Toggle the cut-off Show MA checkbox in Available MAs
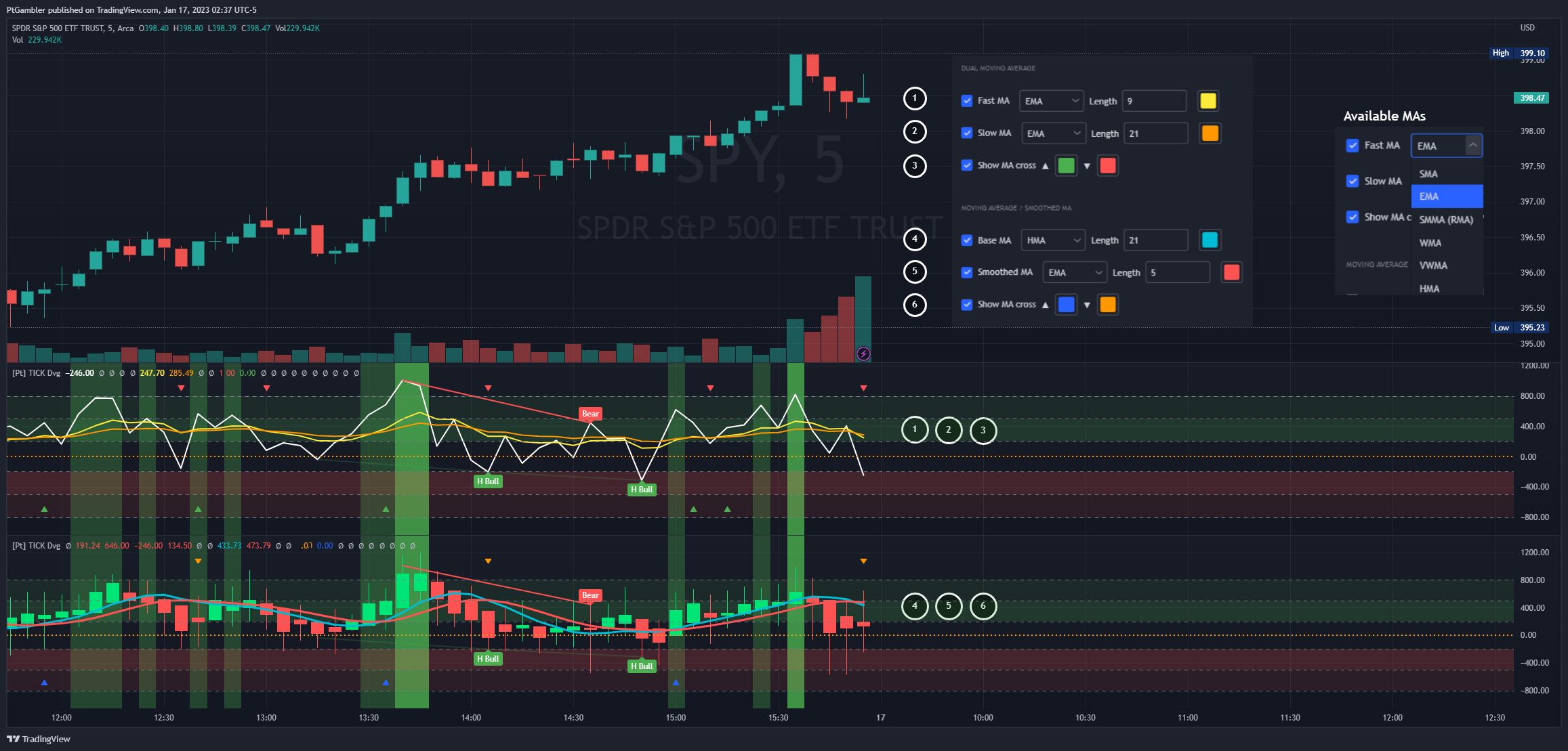The image size is (1568, 751). (1353, 217)
